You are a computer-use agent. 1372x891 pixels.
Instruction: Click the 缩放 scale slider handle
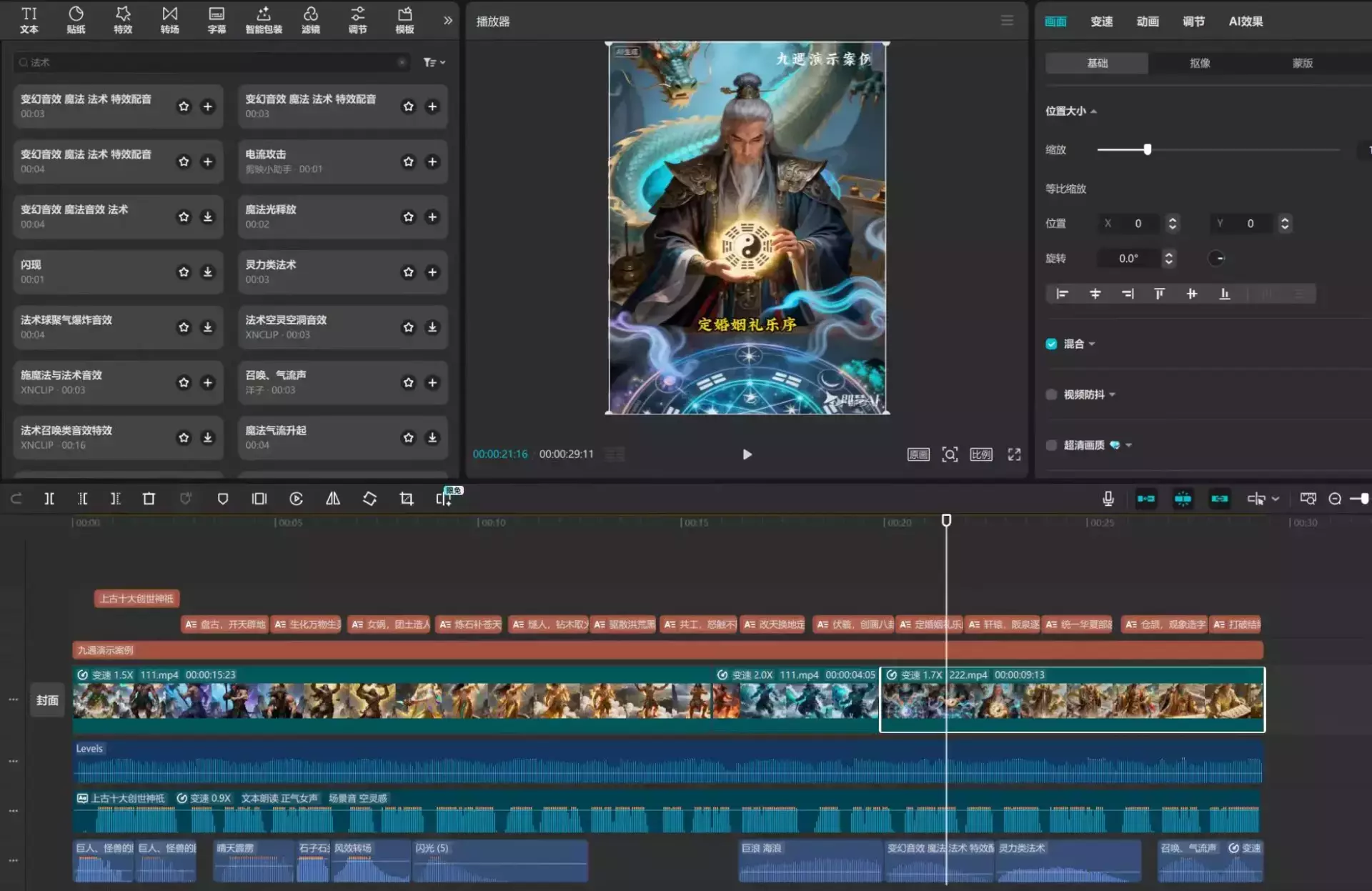pyautogui.click(x=1148, y=149)
